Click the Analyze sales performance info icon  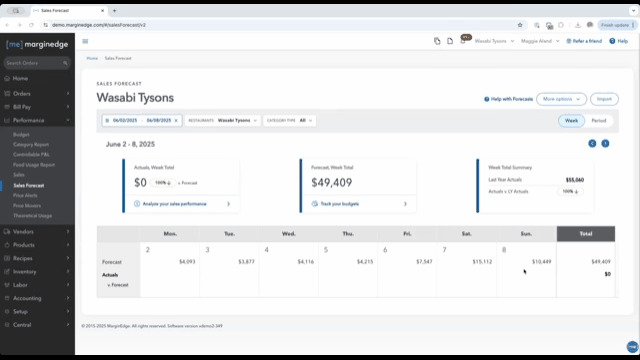click(137, 204)
